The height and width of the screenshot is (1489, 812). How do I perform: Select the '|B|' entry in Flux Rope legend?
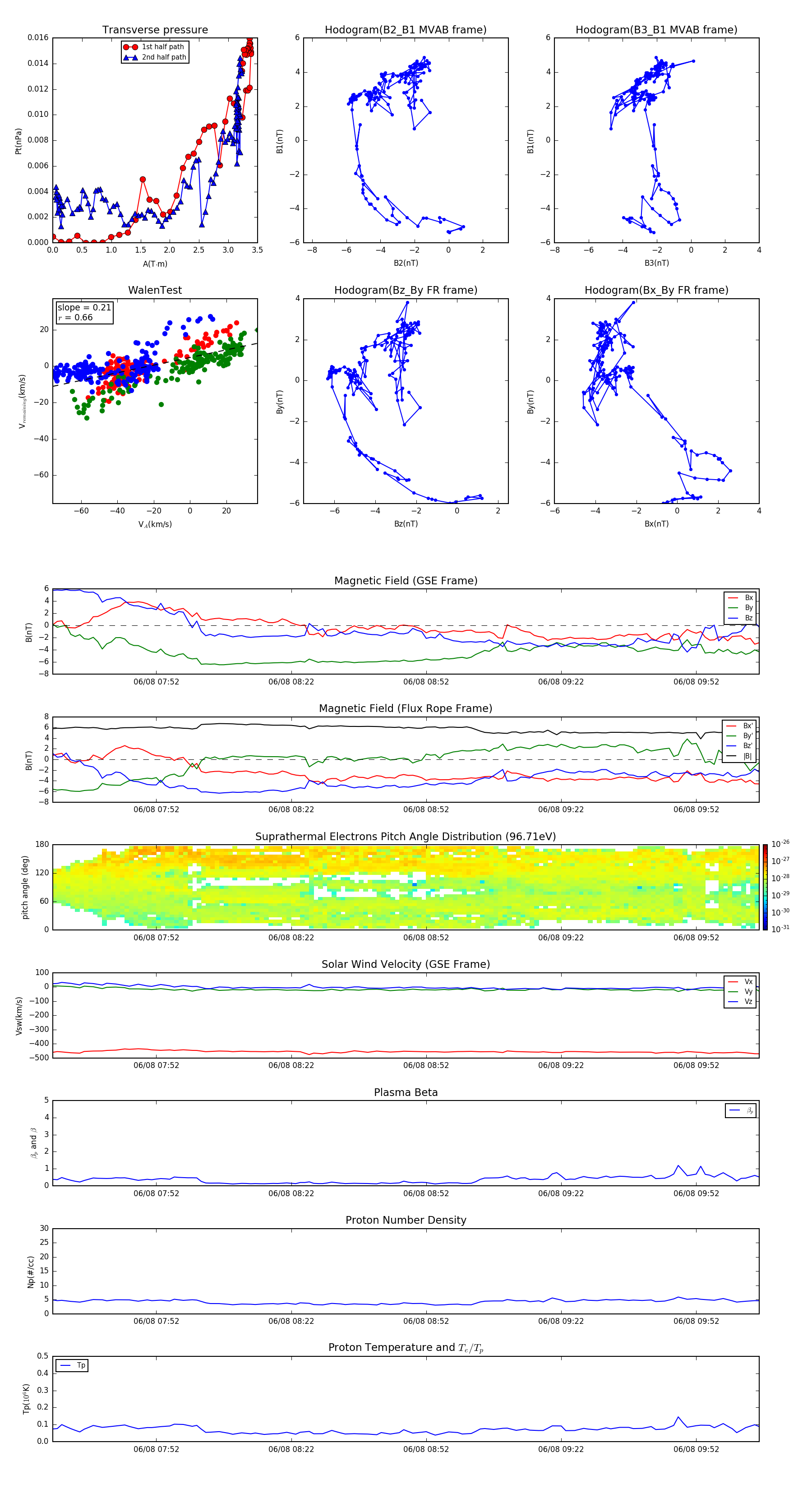pyautogui.click(x=740, y=756)
